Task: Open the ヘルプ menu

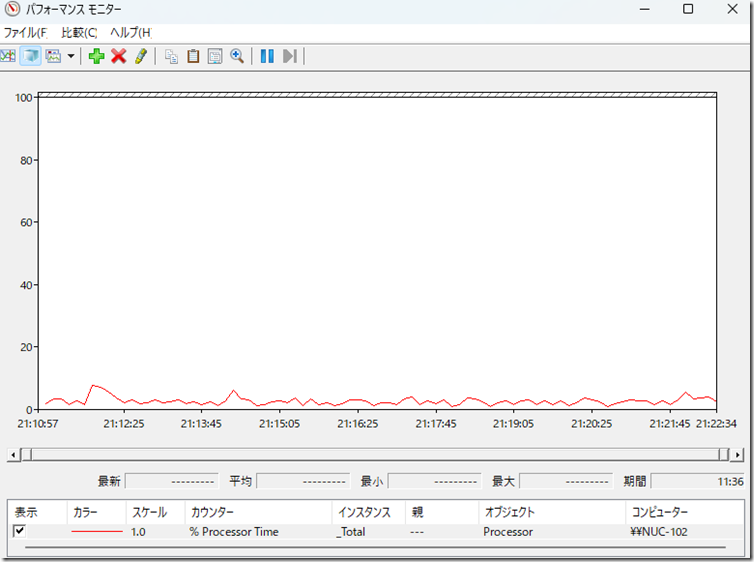Action: [x=130, y=32]
